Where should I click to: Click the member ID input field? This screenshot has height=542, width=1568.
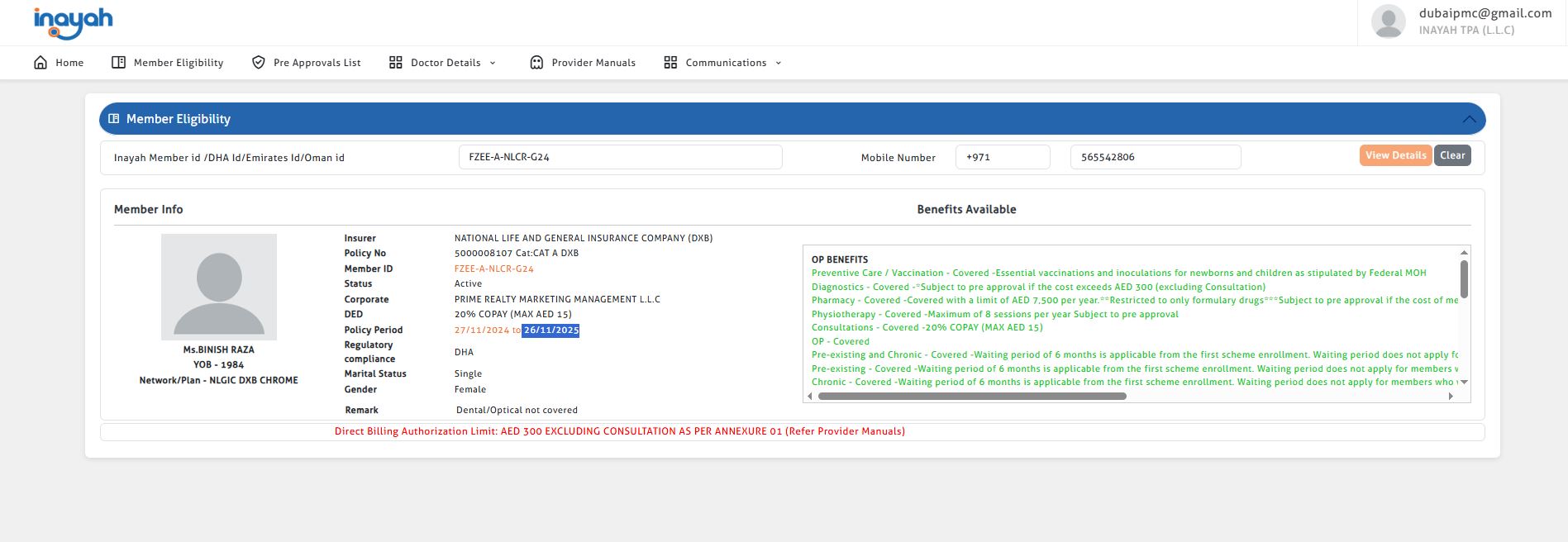(620, 157)
